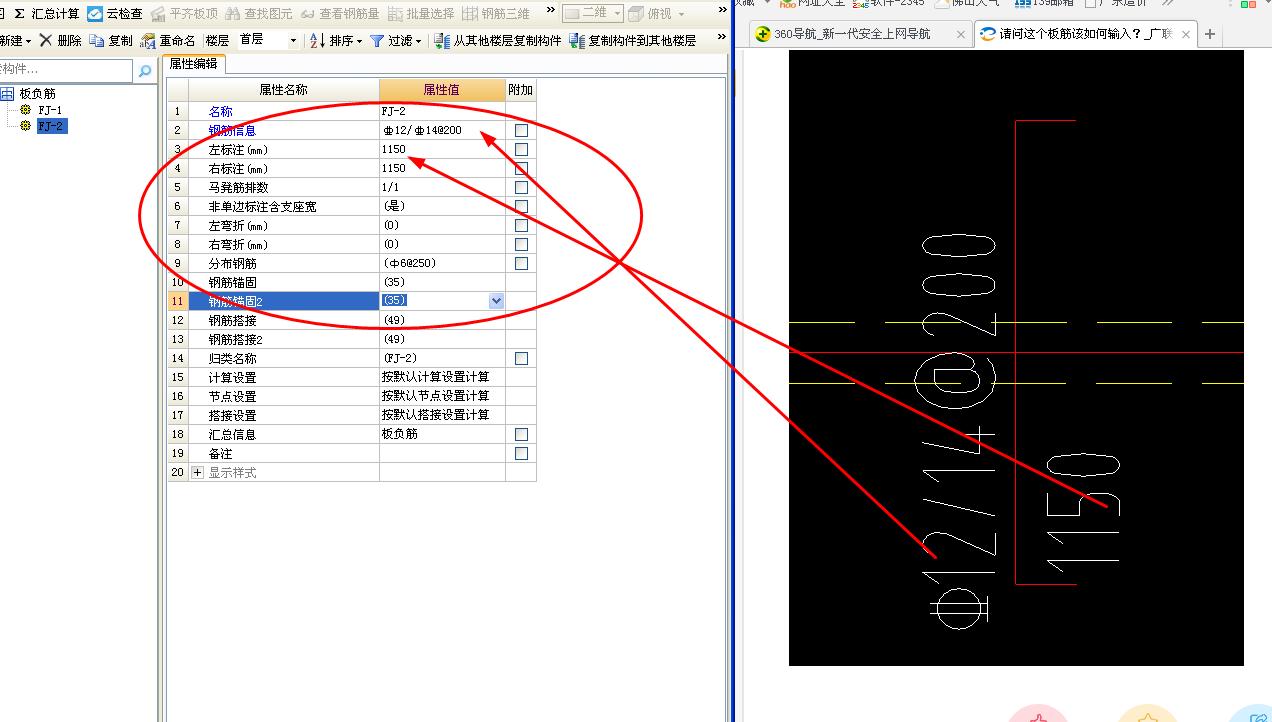Tick the 左弯折 row checkbox

pos(521,226)
